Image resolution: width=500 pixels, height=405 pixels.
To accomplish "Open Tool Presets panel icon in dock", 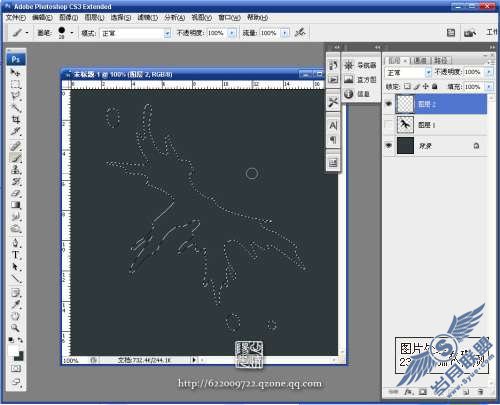I will pos(333,101).
